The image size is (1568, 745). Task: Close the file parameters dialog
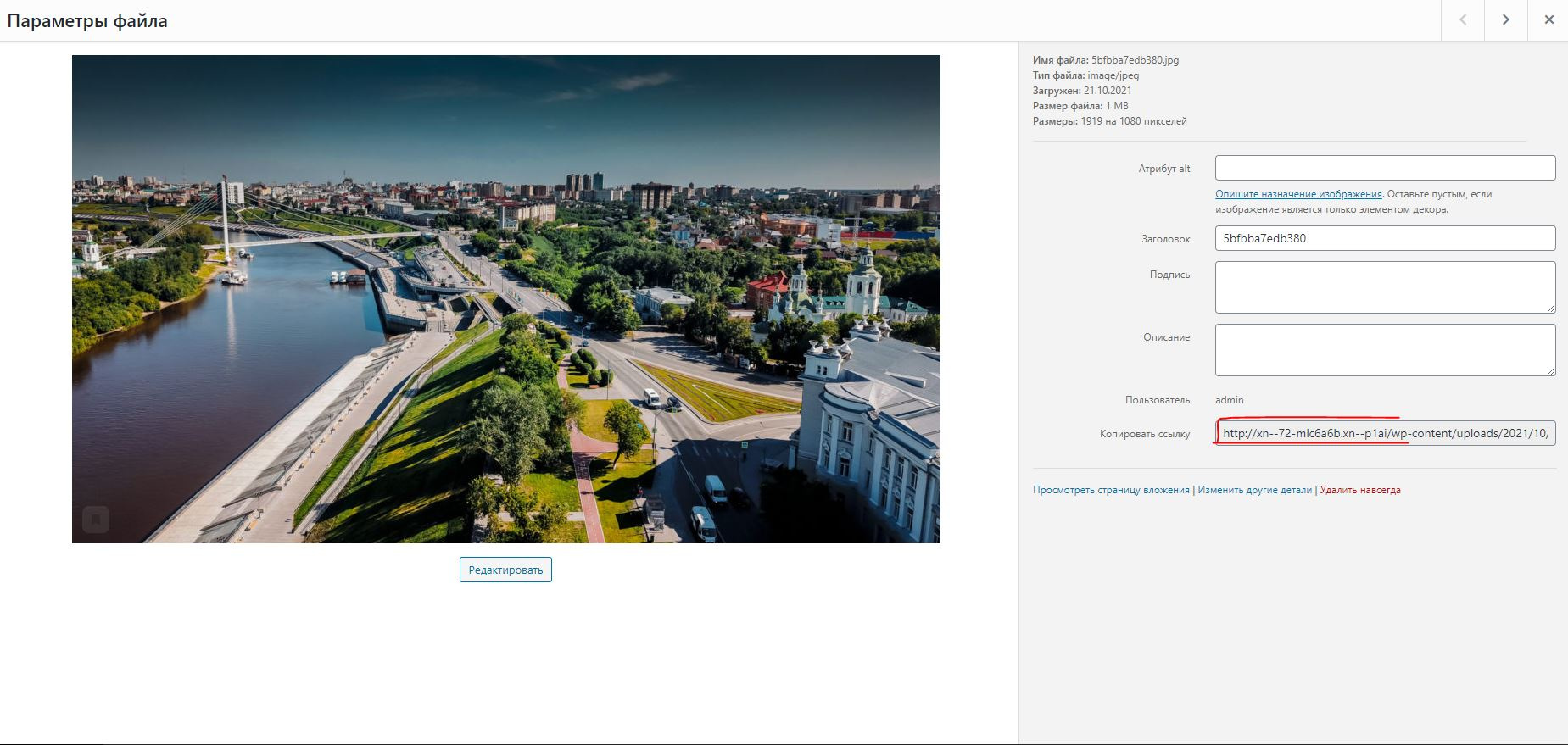coord(1548,20)
